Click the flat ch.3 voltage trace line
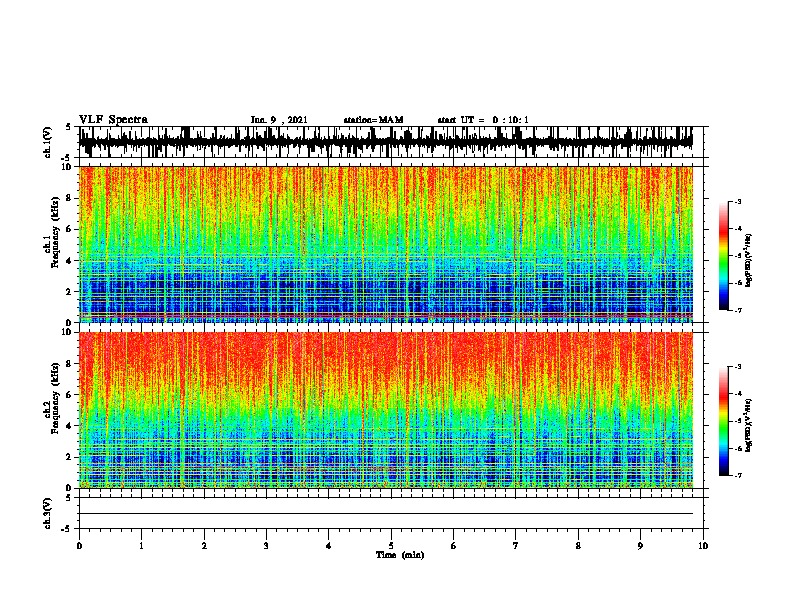This screenshot has height=612, width=792. [x=386, y=514]
